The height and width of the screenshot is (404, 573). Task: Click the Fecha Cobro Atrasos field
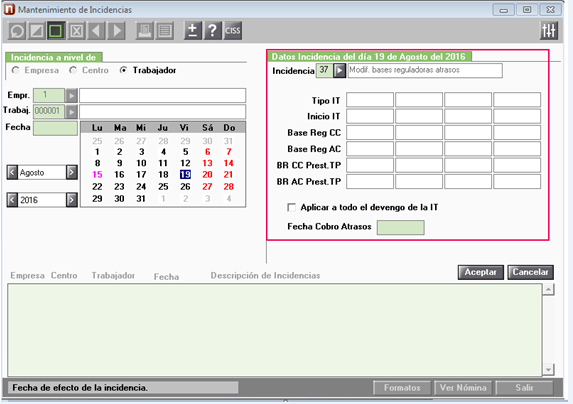tap(401, 227)
